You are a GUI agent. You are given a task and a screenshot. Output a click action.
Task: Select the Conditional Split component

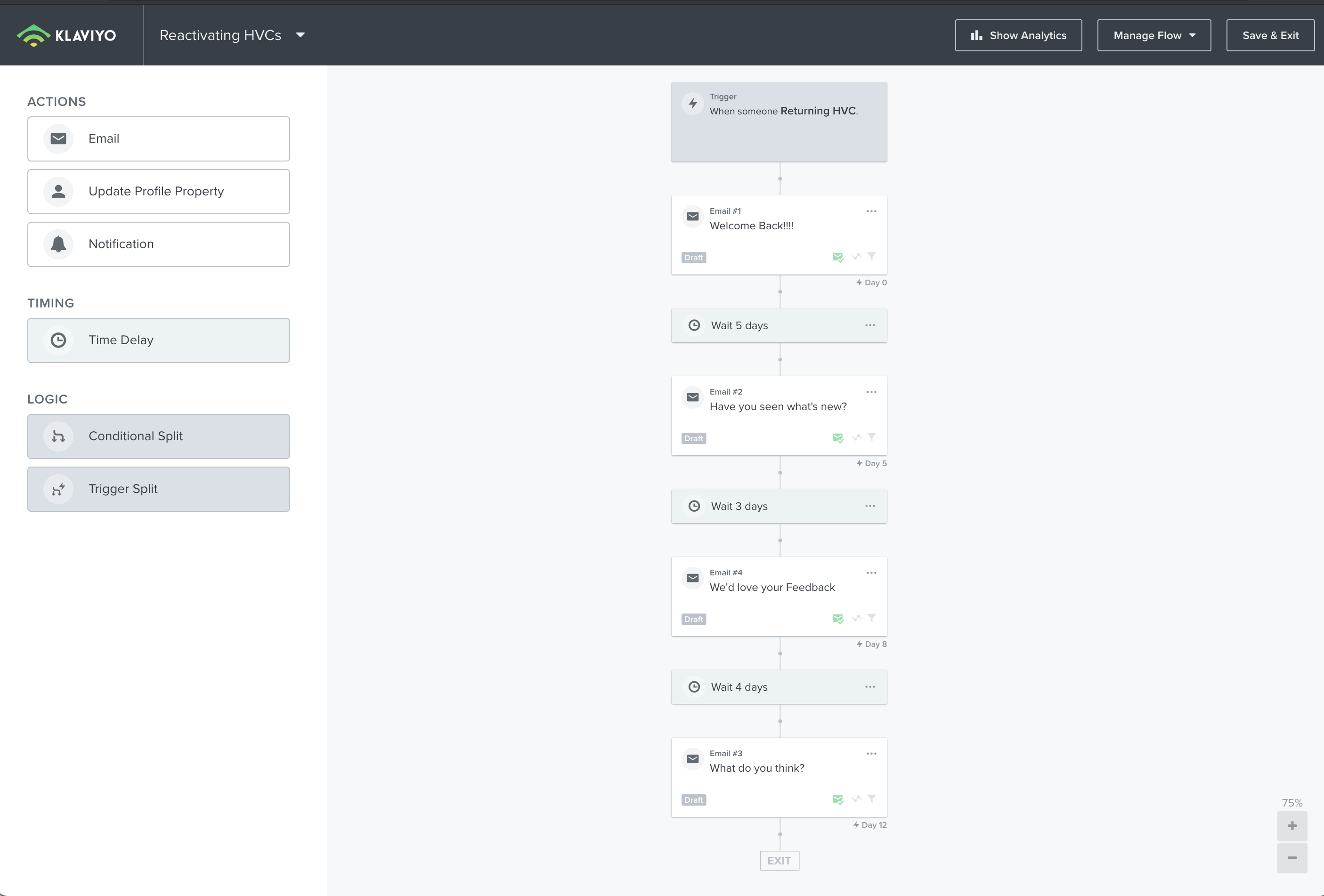click(158, 436)
